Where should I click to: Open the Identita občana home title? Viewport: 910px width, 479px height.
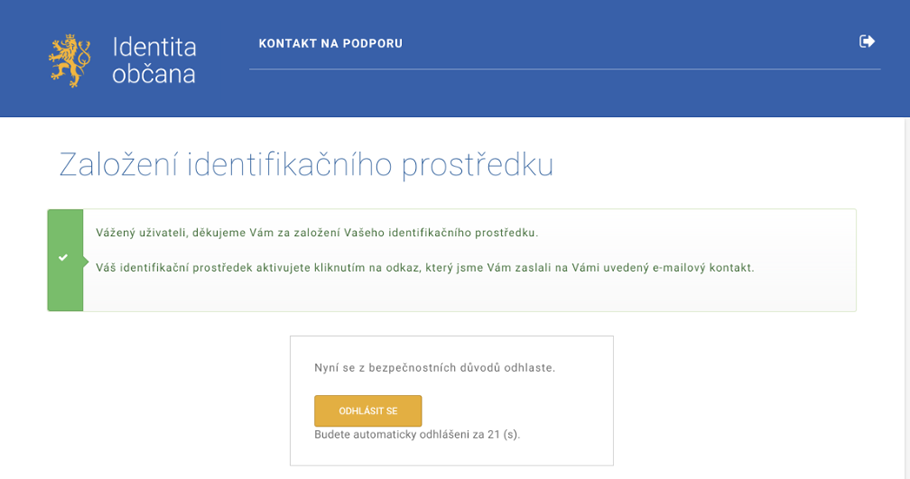coord(154,60)
